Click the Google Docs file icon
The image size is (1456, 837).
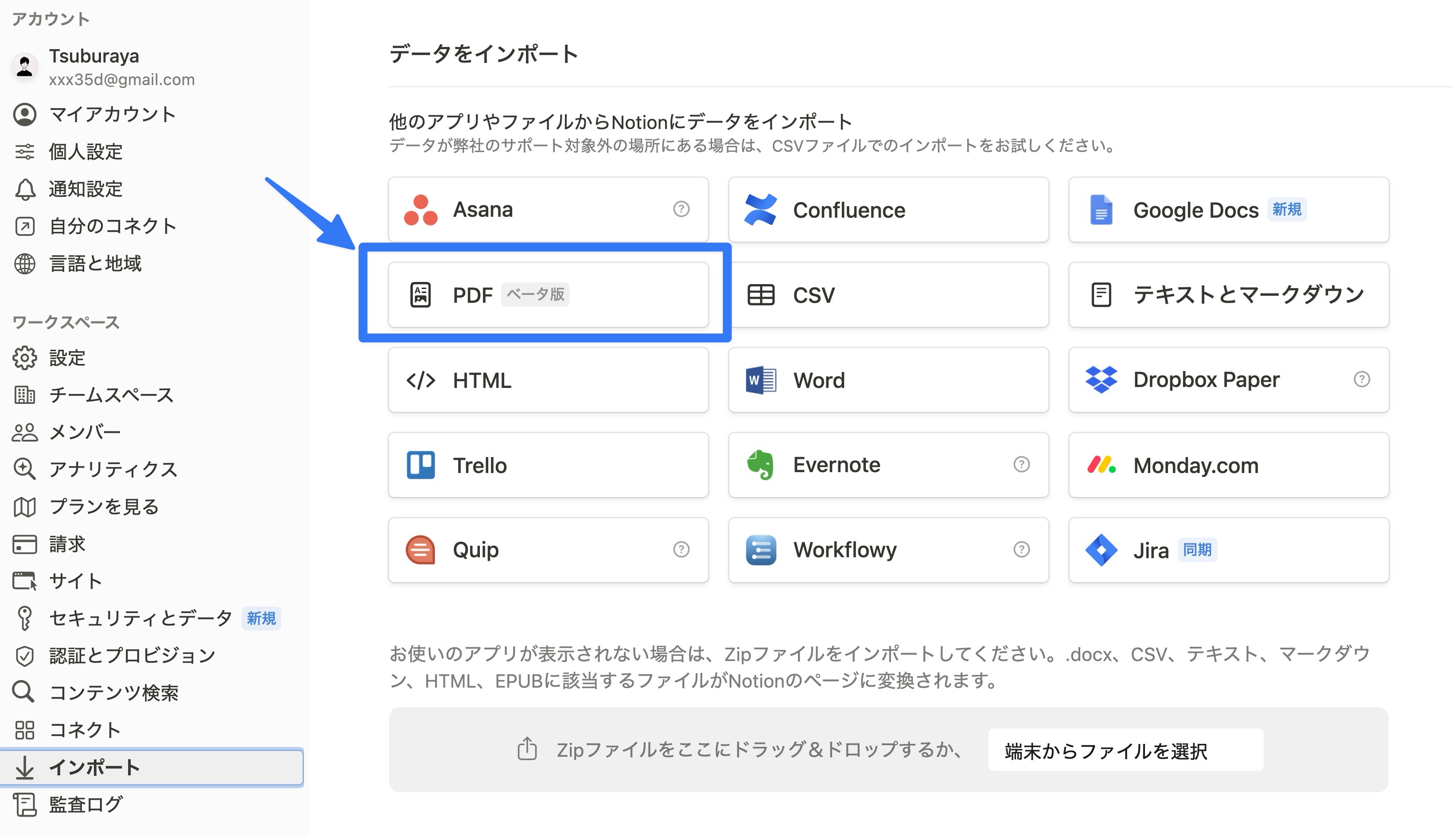(1101, 210)
